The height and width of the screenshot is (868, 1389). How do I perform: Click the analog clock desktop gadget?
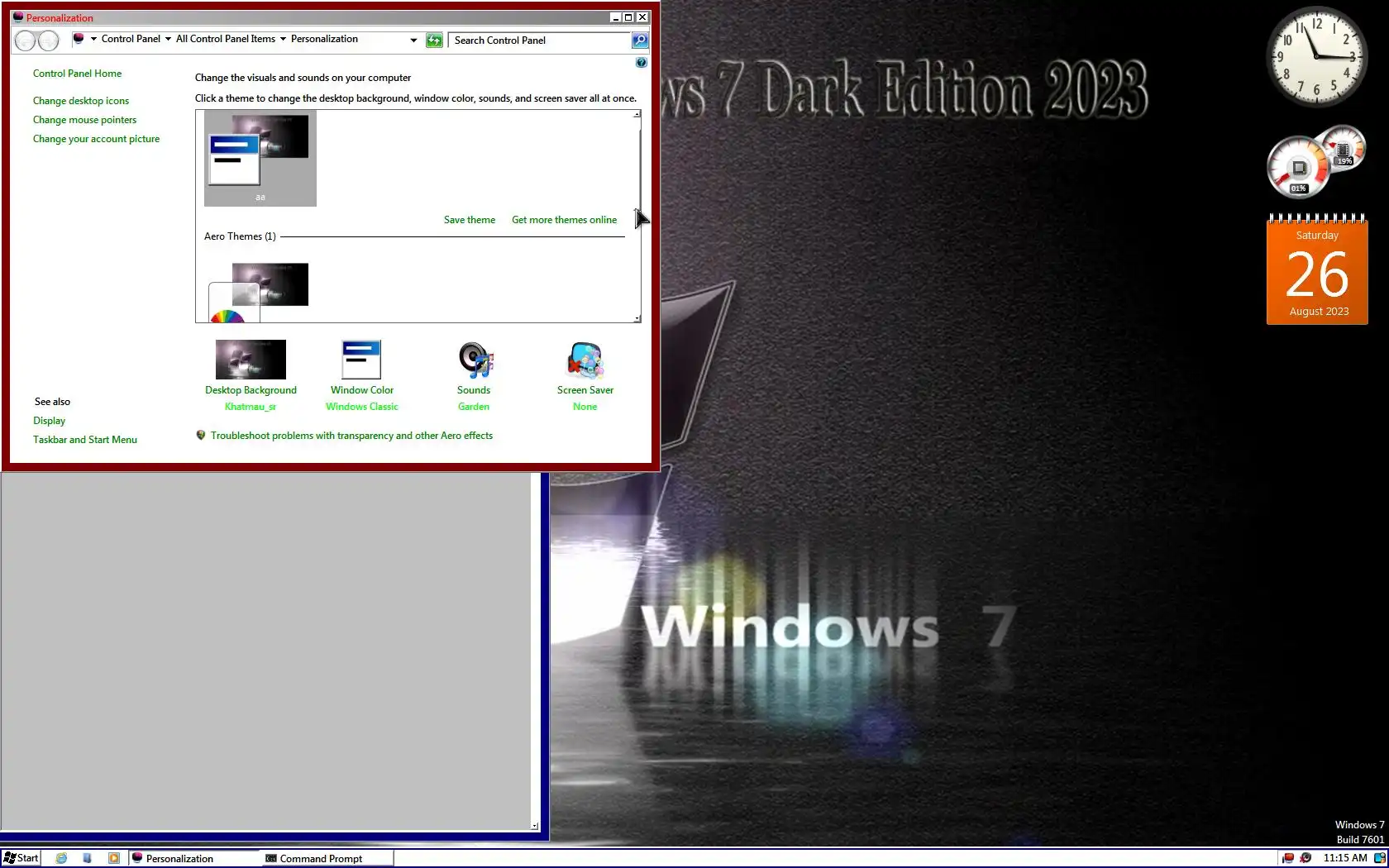coord(1316,56)
